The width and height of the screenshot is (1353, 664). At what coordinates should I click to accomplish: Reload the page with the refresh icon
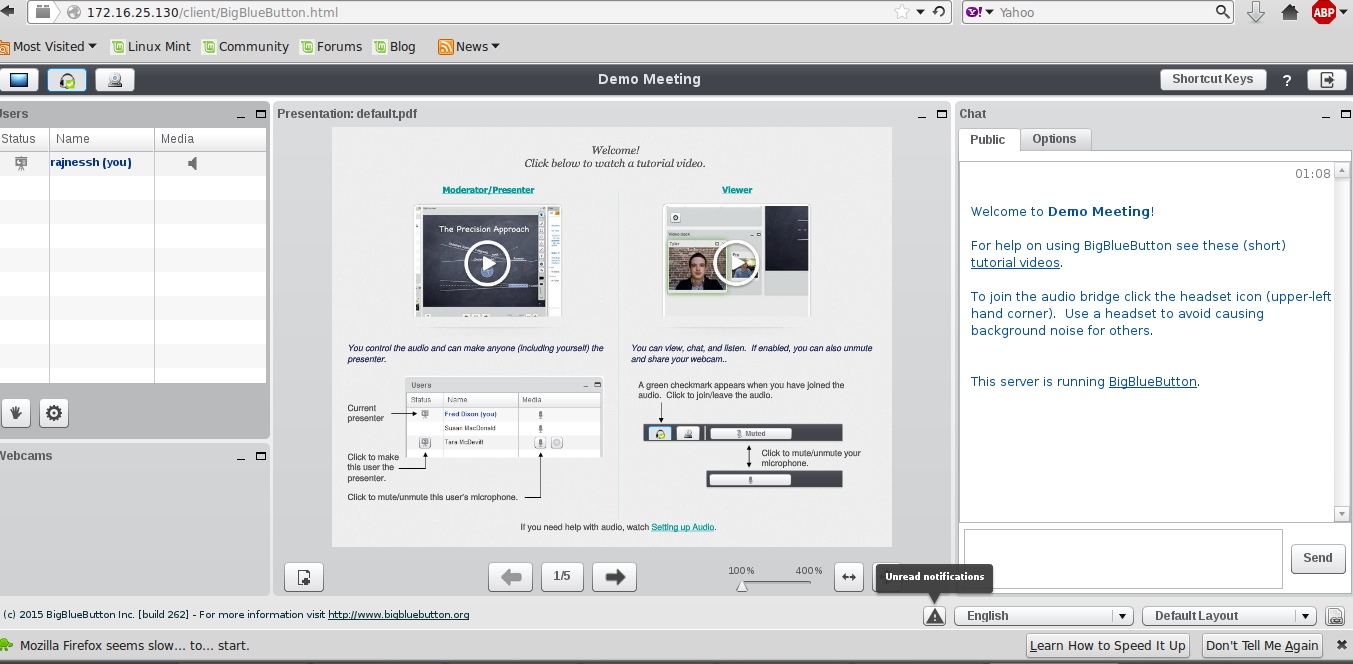[939, 12]
